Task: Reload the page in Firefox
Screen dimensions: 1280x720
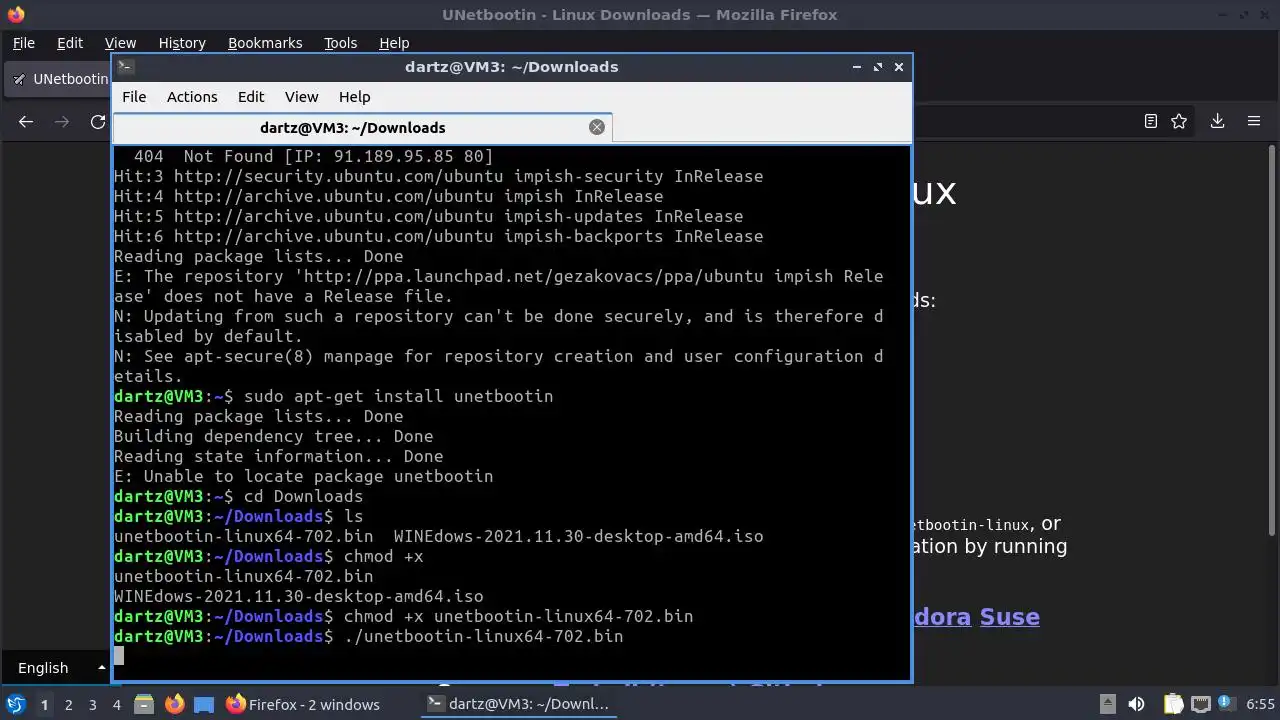Action: tap(98, 121)
